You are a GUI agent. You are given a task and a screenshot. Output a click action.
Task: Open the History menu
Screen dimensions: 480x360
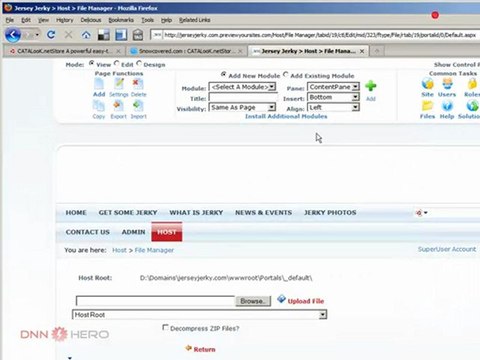pos(65,20)
